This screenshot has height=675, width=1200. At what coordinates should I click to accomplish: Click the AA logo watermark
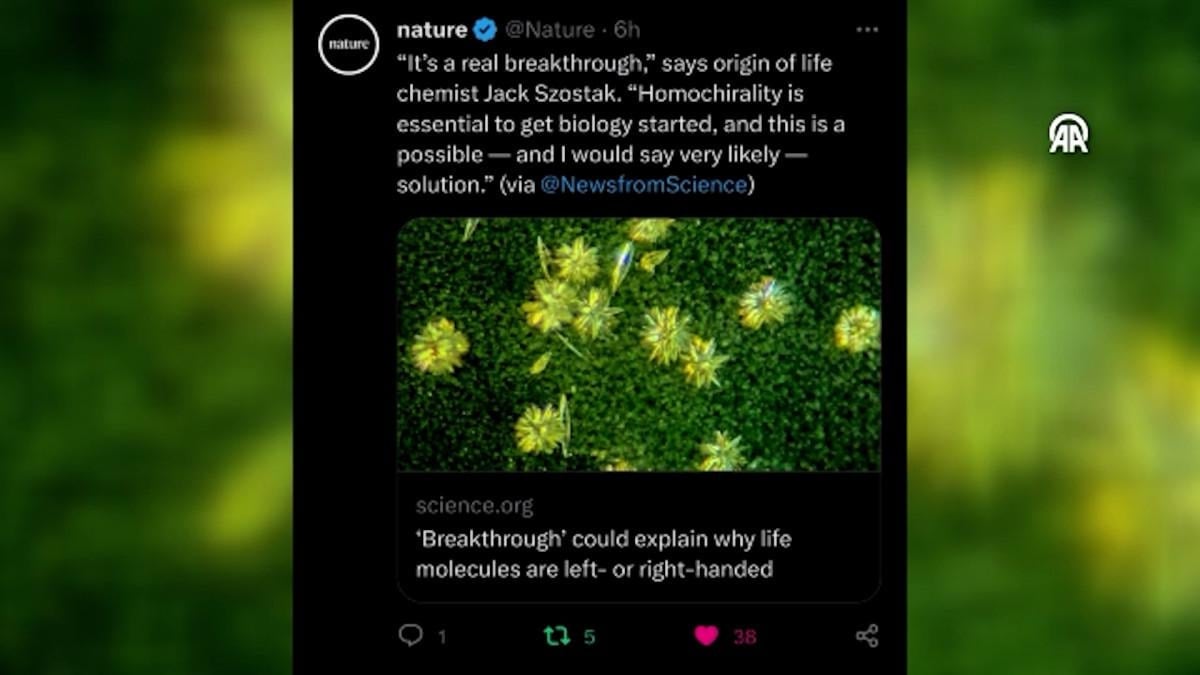[x=1068, y=134]
